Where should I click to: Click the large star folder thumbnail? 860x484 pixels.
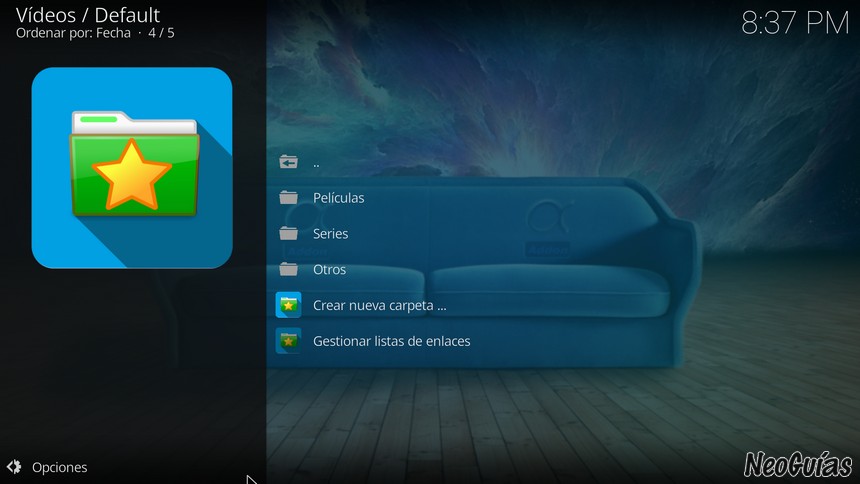tap(132, 168)
